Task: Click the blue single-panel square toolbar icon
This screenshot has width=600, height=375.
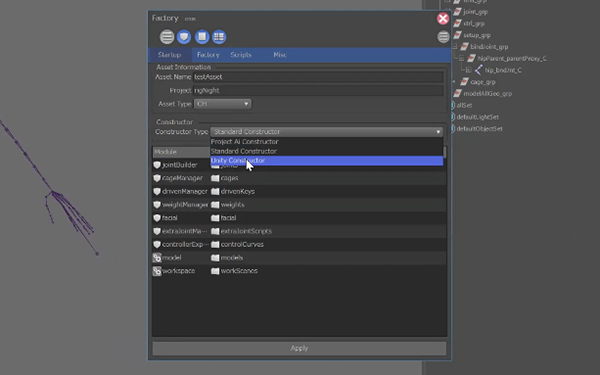Action: 202,37
